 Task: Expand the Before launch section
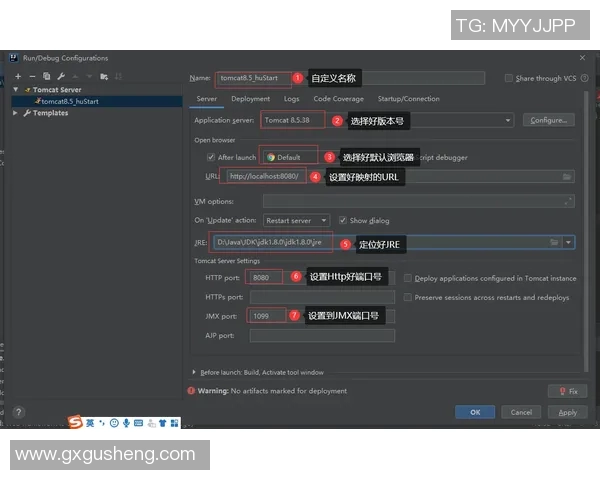(x=194, y=372)
